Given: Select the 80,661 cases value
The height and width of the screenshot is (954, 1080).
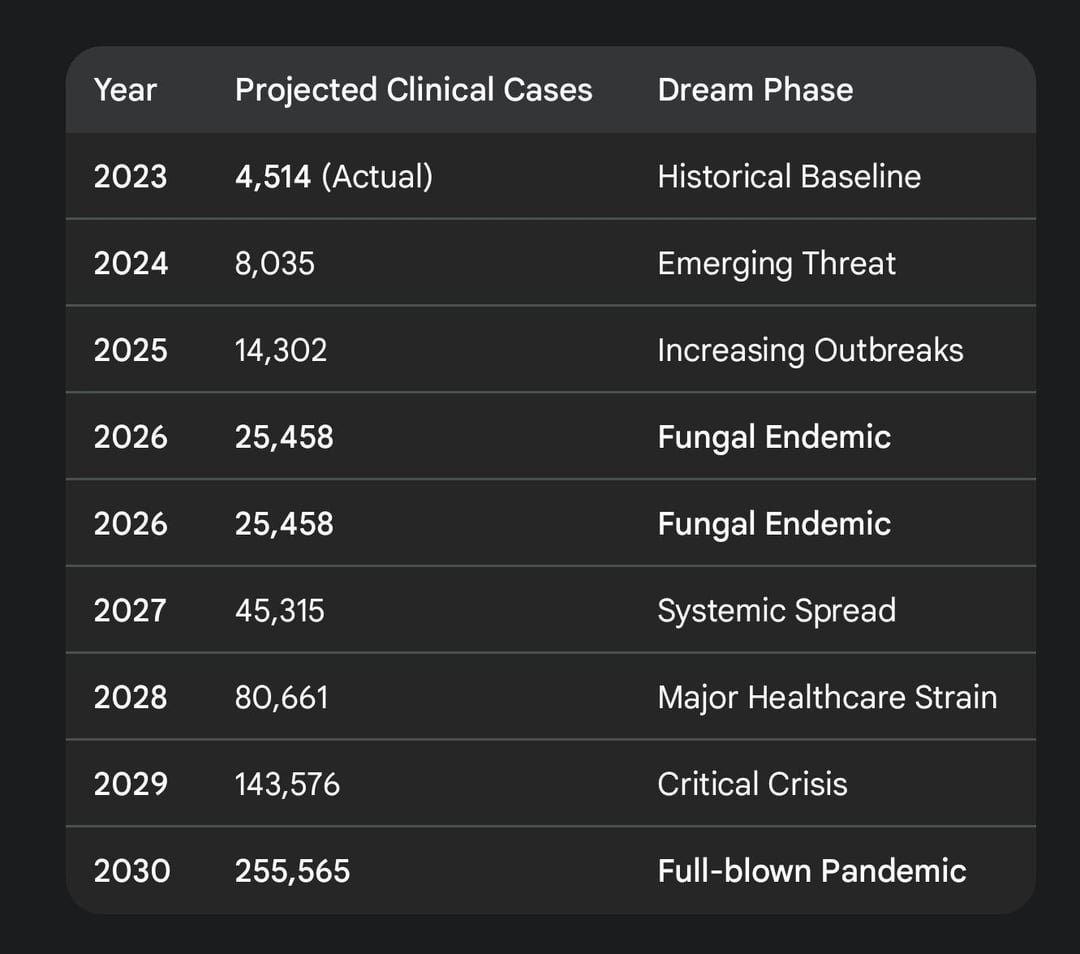Looking at the screenshot, I should (281, 698).
